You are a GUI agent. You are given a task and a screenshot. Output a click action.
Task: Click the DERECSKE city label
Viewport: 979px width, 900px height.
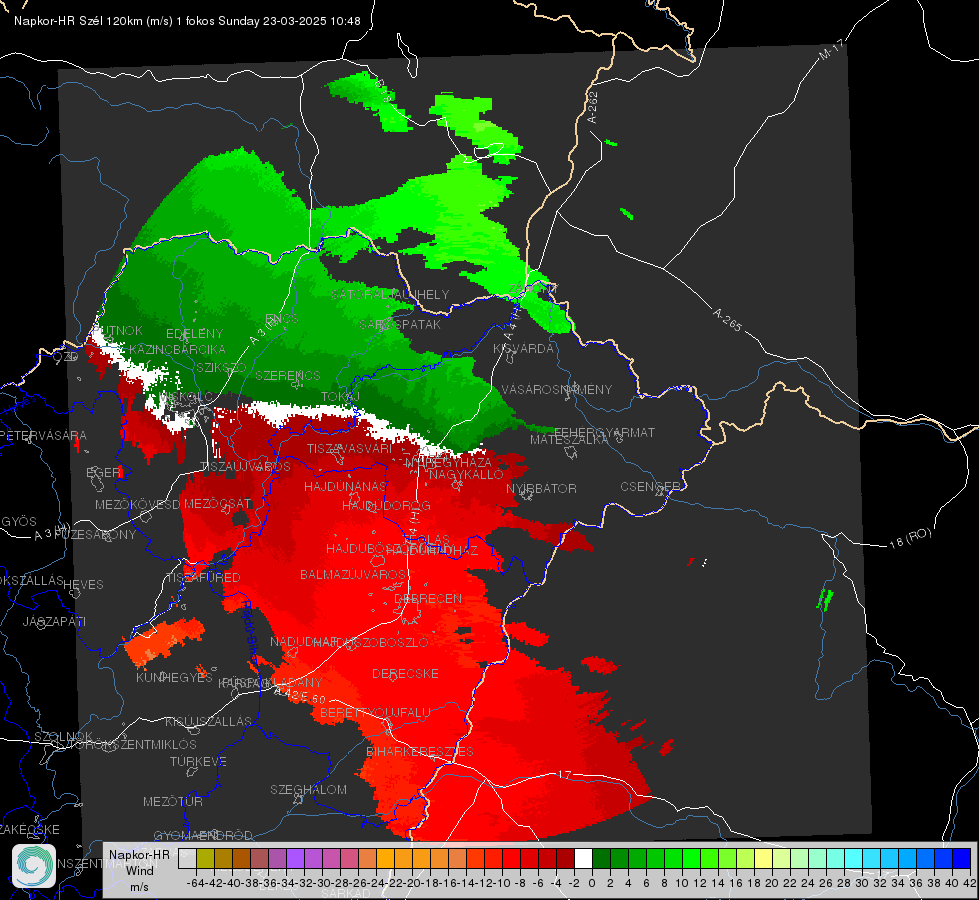(405, 673)
